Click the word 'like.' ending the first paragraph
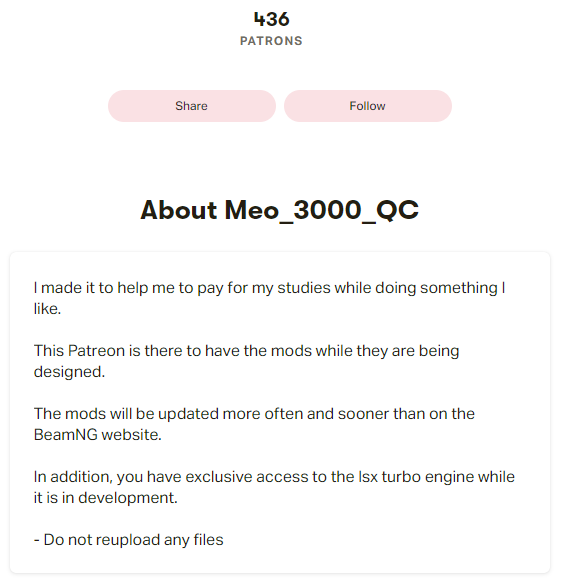 coord(47,309)
